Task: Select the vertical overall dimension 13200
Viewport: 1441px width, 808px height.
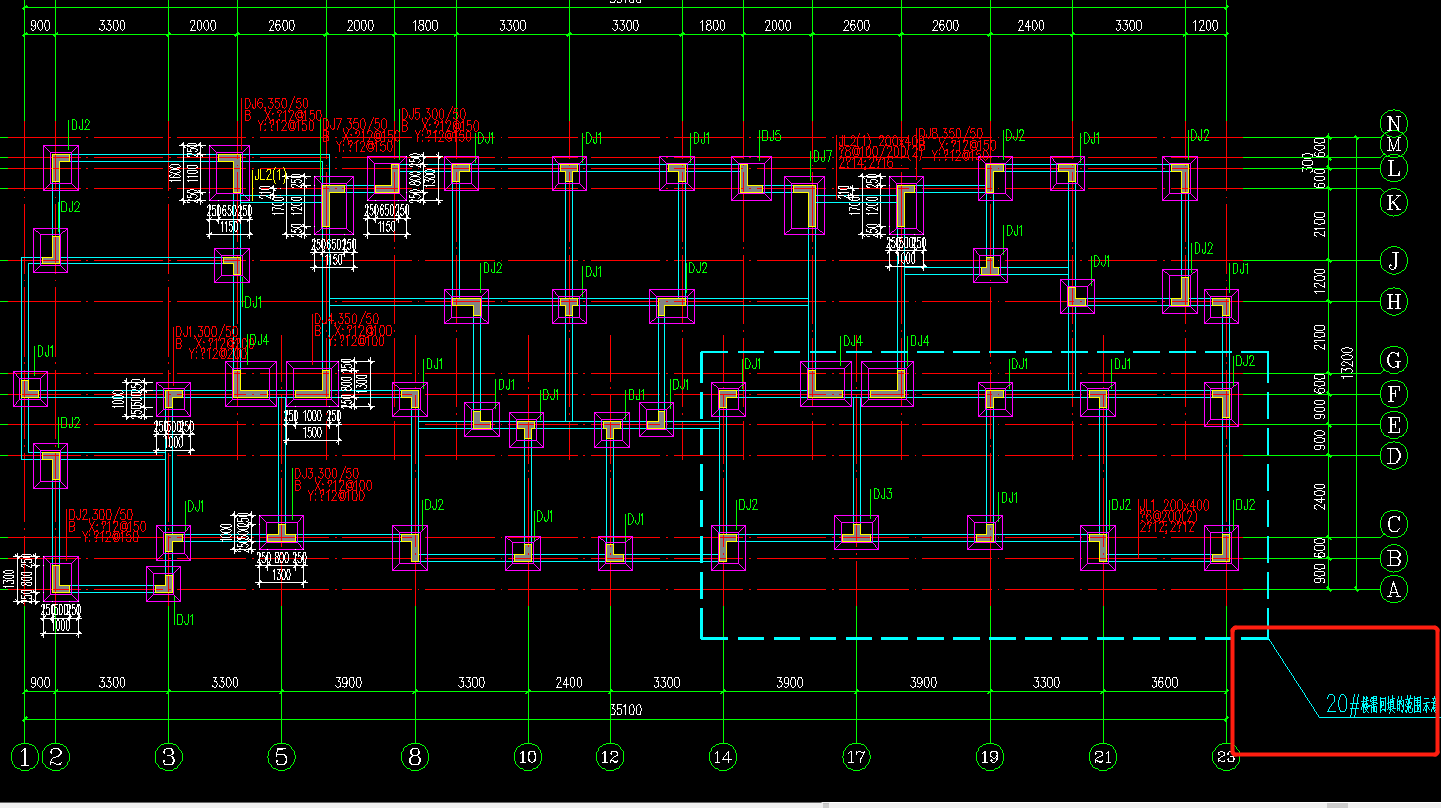Action: [x=1347, y=363]
